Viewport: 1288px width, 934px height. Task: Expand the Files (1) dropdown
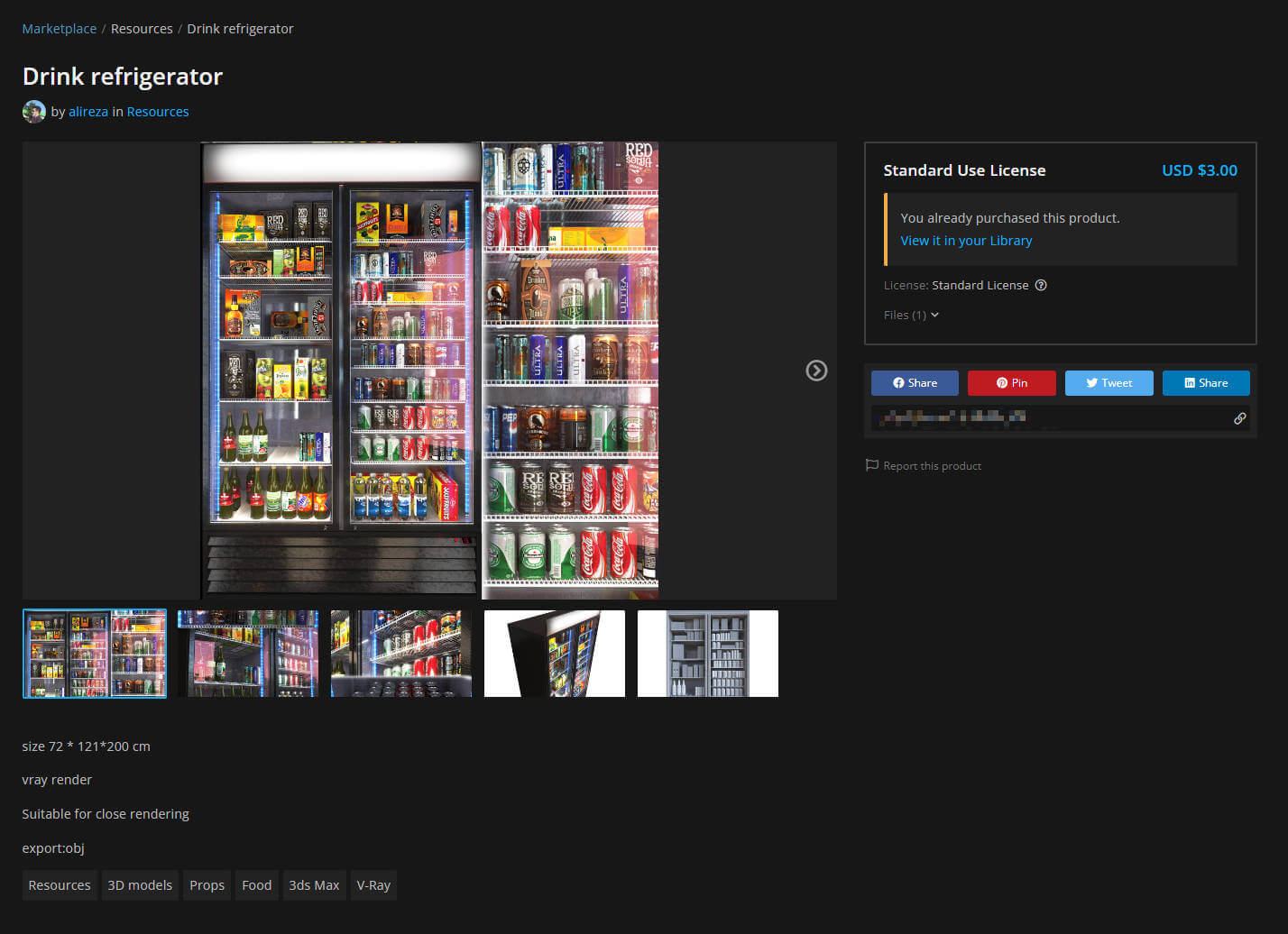click(x=911, y=315)
